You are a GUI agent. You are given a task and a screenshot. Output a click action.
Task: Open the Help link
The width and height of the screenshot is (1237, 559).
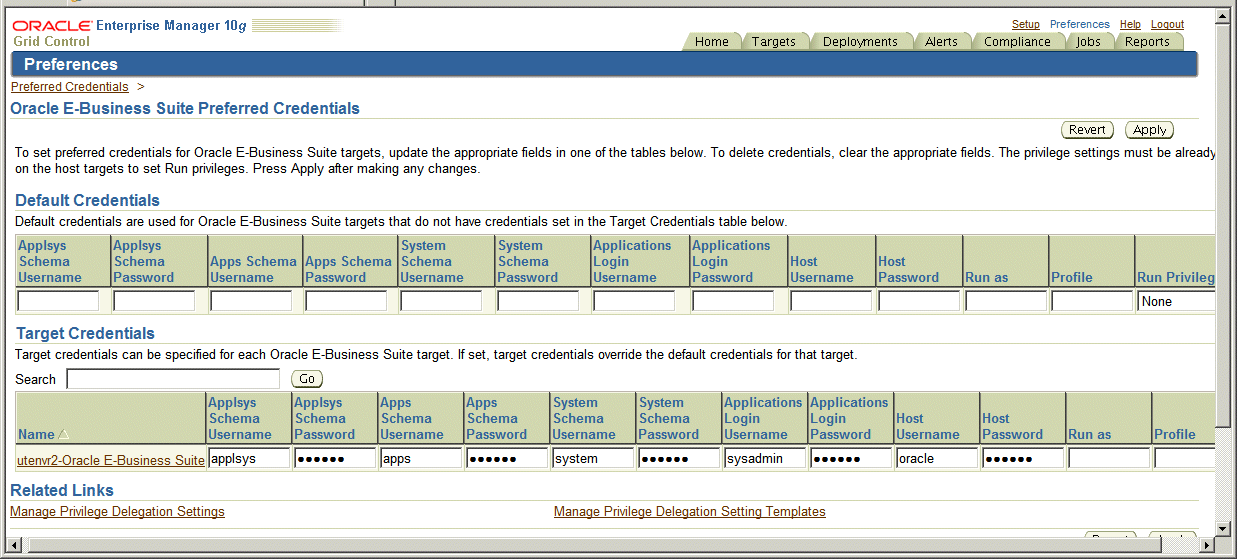click(1130, 24)
